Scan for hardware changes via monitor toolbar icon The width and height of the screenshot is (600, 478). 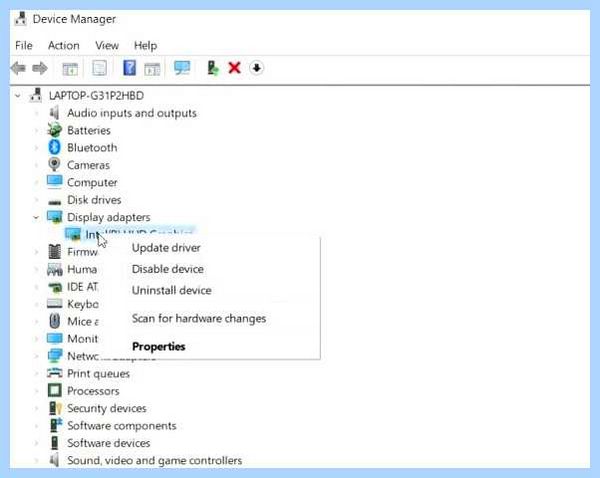pyautogui.click(x=182, y=68)
